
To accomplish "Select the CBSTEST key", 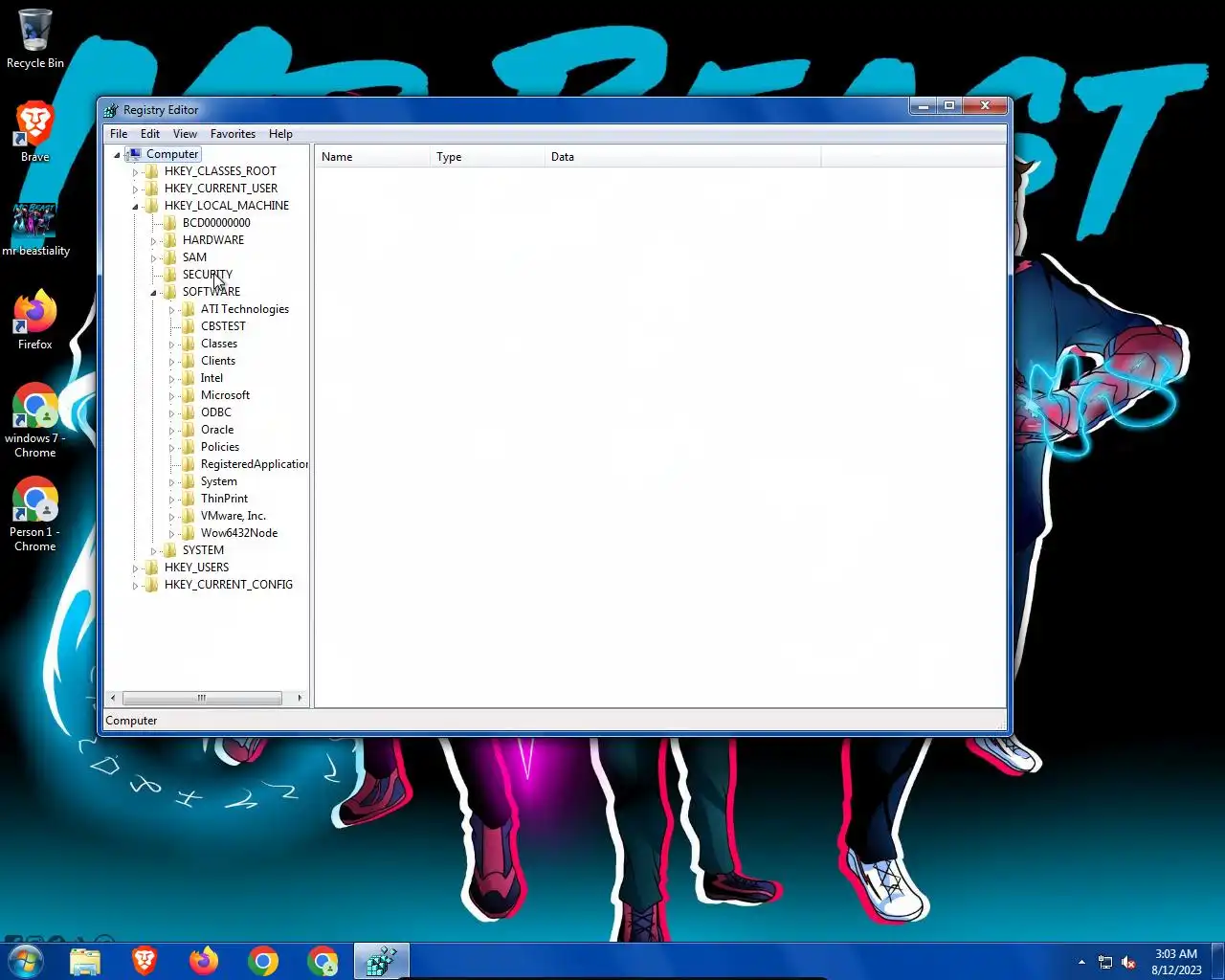I will tap(223, 326).
